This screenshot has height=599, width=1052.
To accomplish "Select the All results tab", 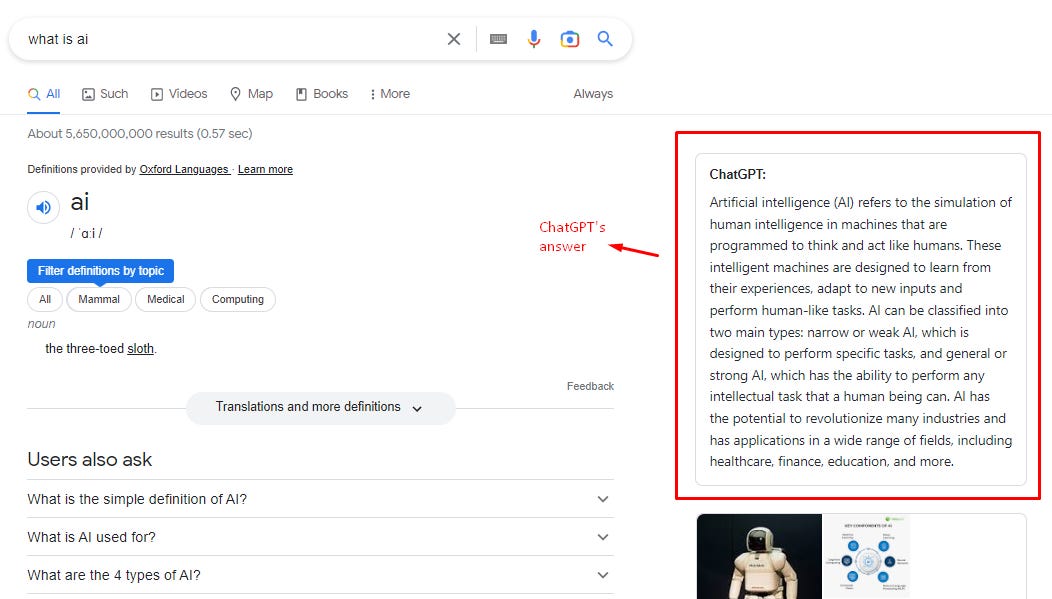I will [44, 94].
